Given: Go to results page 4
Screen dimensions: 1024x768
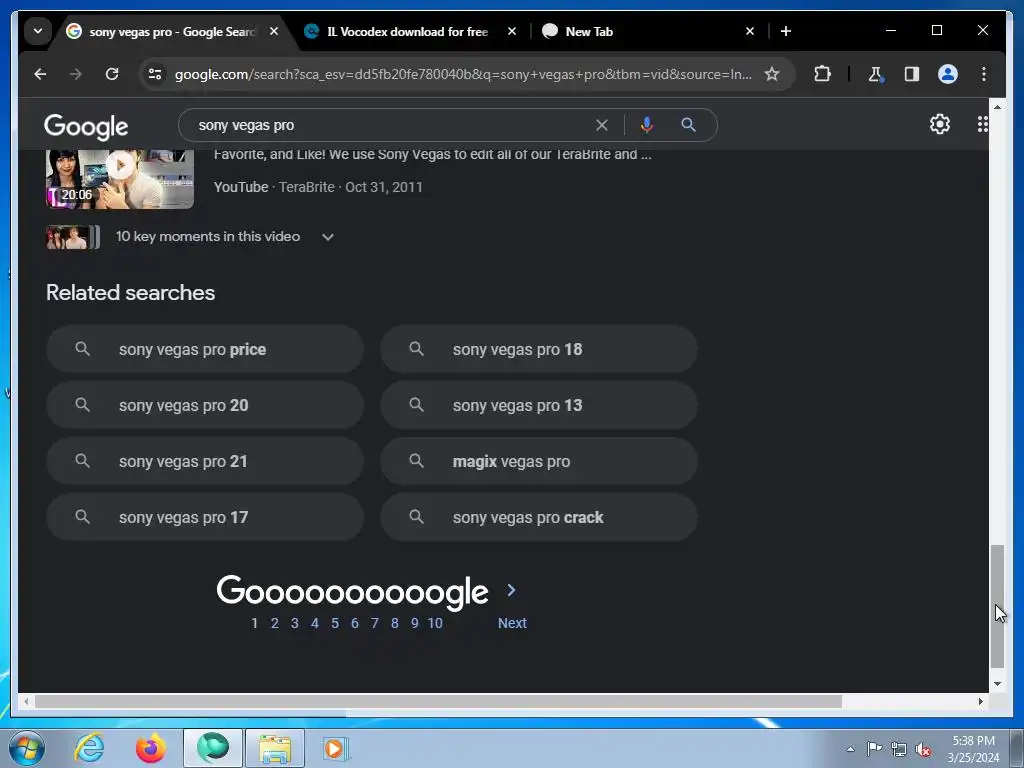Looking at the screenshot, I should click(x=315, y=623).
